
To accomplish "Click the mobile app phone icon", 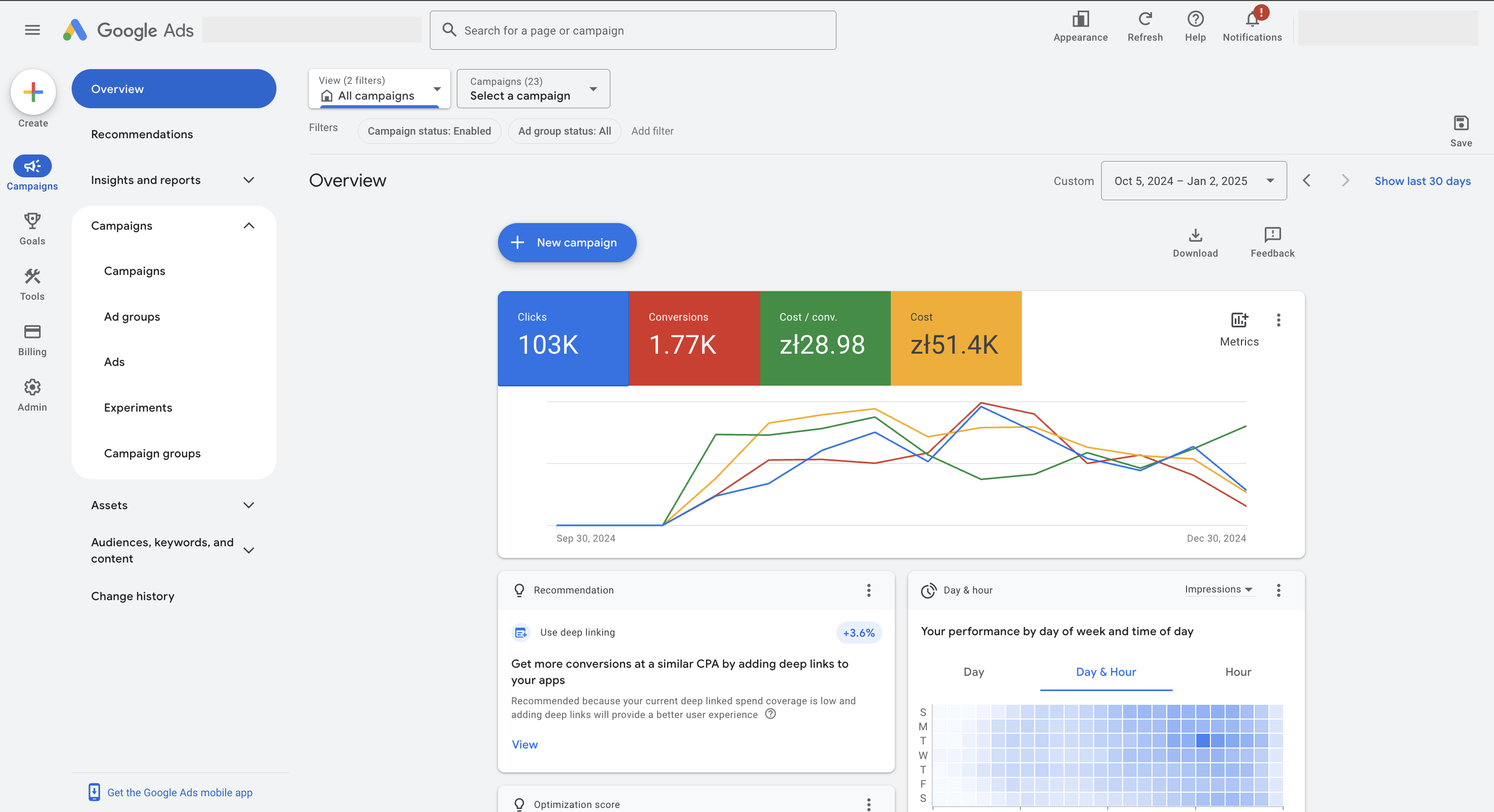I will [94, 792].
